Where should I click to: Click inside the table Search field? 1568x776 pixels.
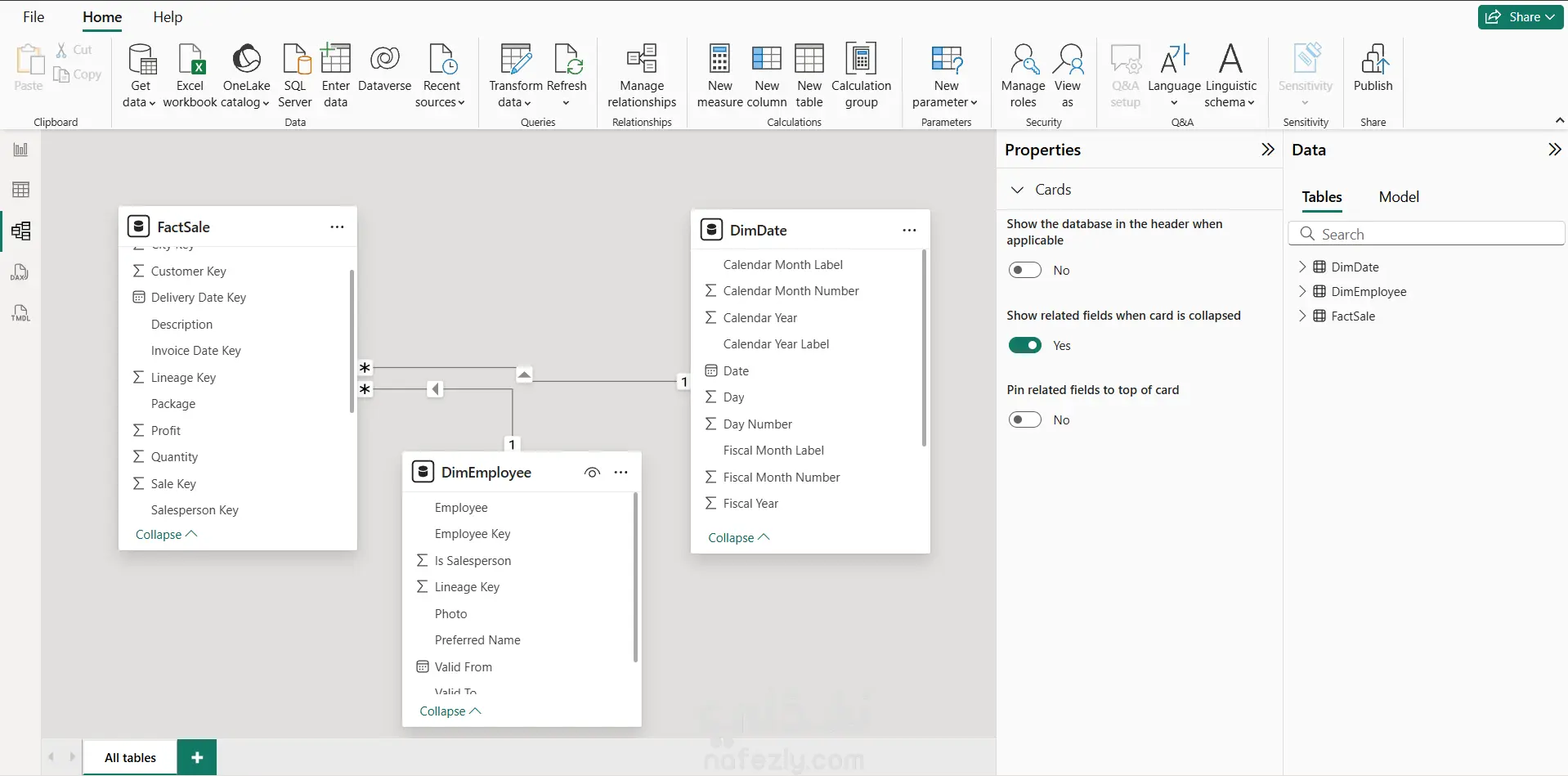click(x=1427, y=233)
